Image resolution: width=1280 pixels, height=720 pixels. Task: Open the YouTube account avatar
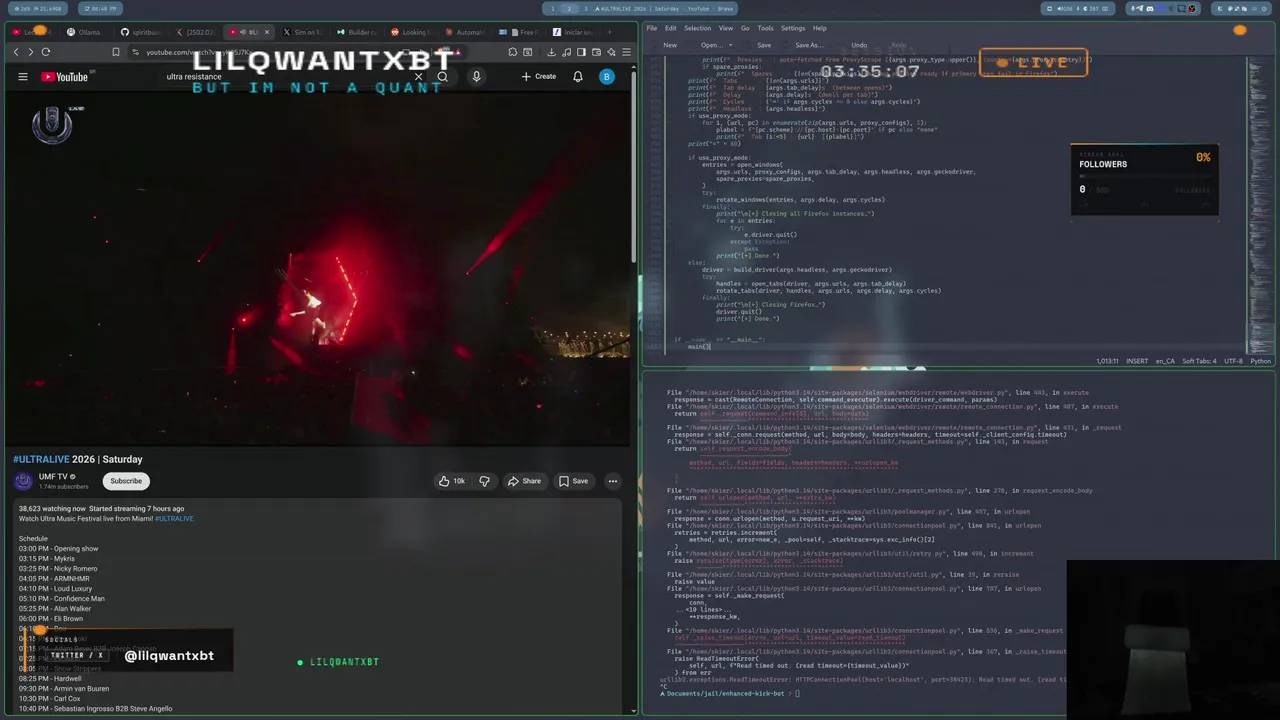tap(607, 77)
